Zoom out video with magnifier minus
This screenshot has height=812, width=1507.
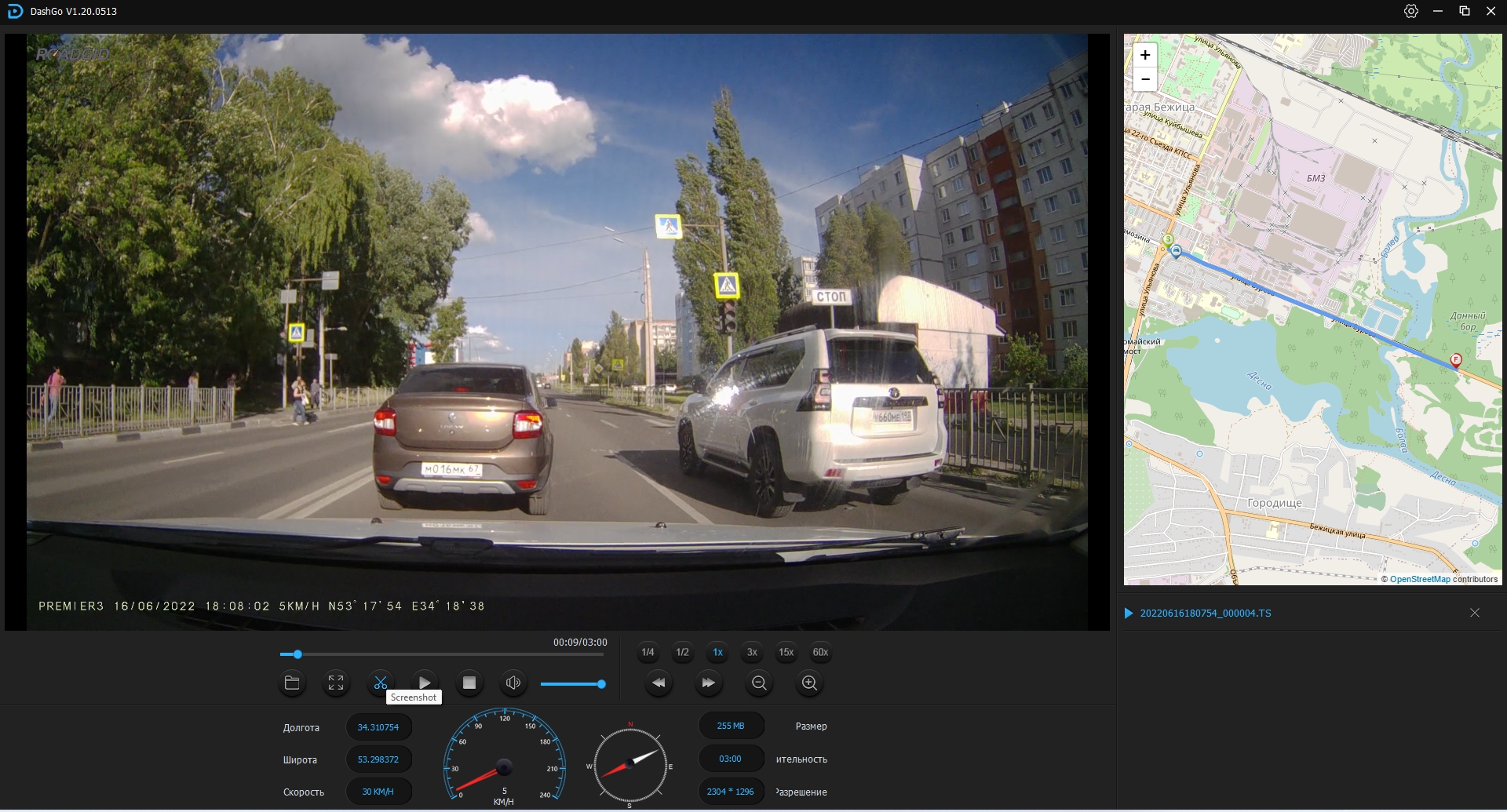pyautogui.click(x=759, y=683)
